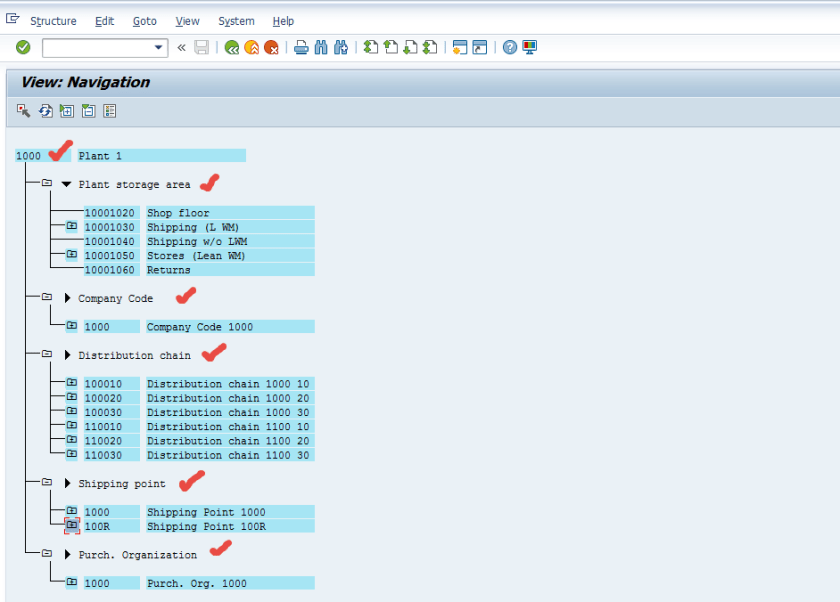The height and width of the screenshot is (602, 840).
Task: Go to Previous Page icon
Action: [x=391, y=48]
